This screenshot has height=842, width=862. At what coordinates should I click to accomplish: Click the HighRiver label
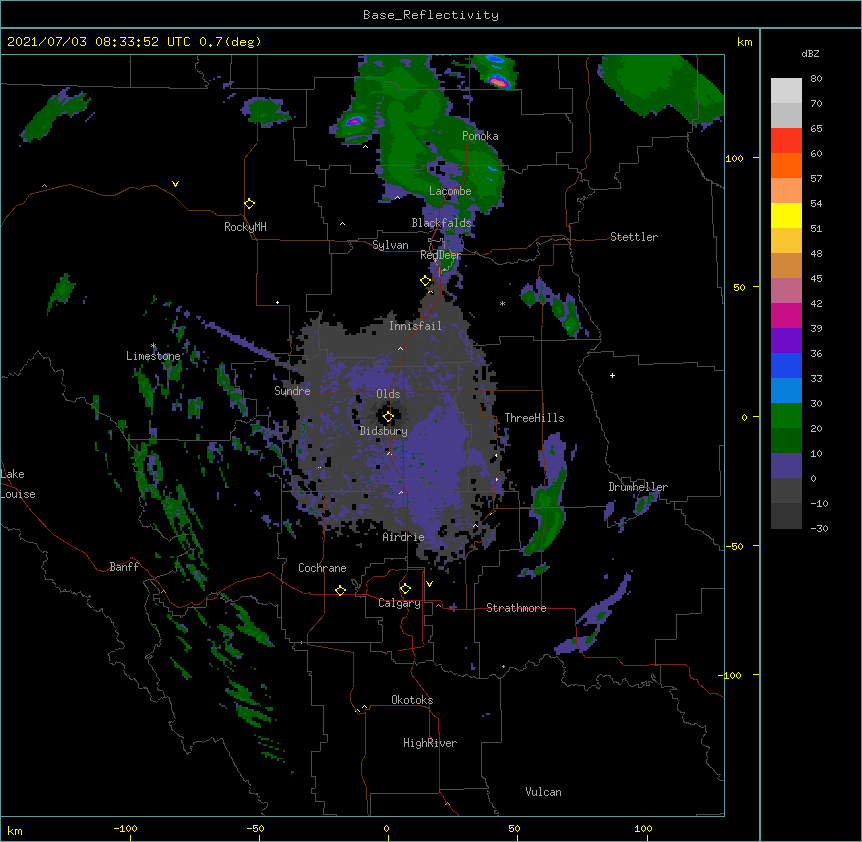pos(430,743)
